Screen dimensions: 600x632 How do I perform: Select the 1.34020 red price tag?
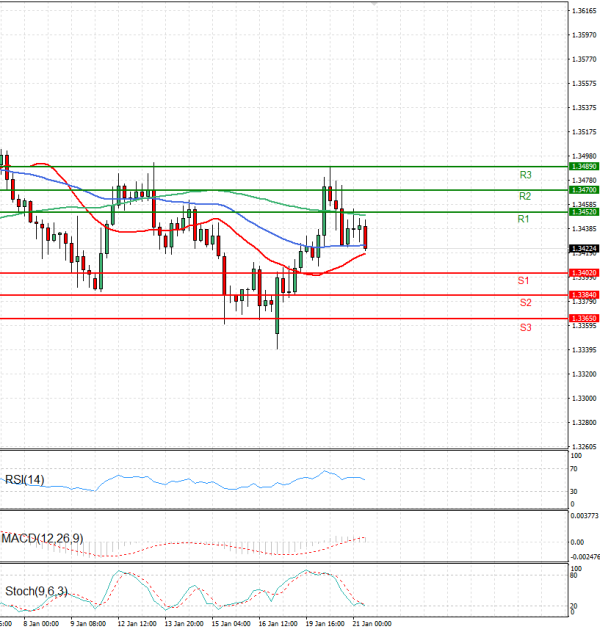point(583,272)
